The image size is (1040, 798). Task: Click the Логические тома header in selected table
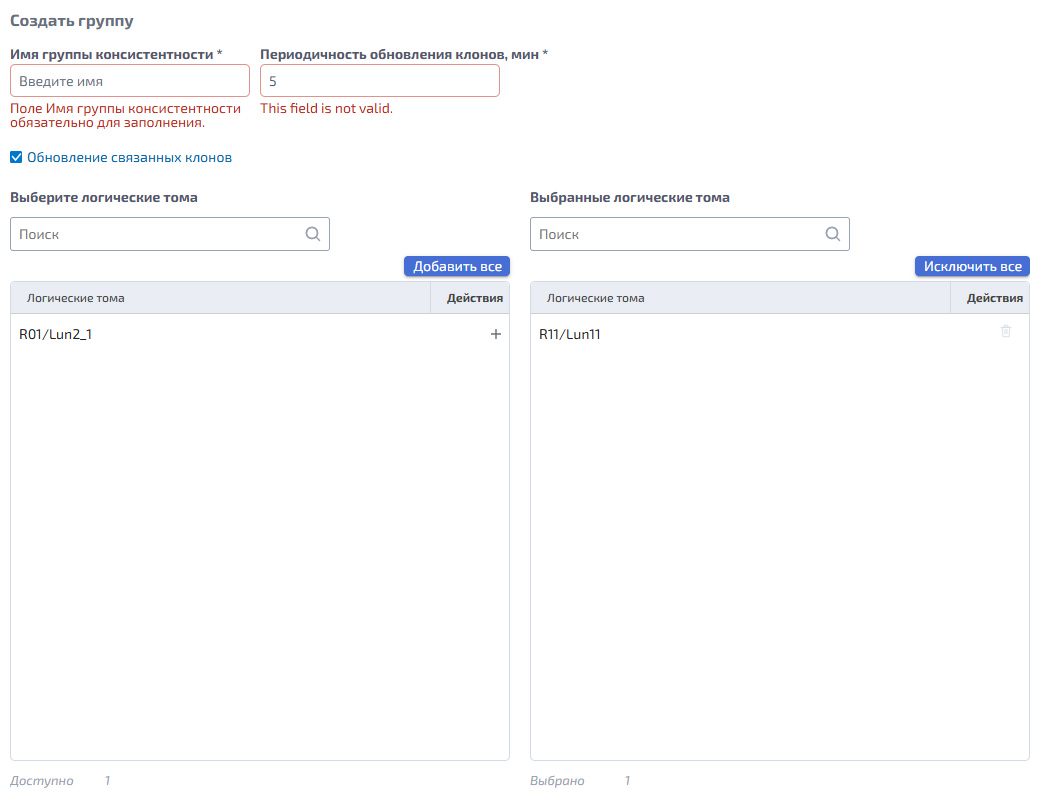[596, 299]
